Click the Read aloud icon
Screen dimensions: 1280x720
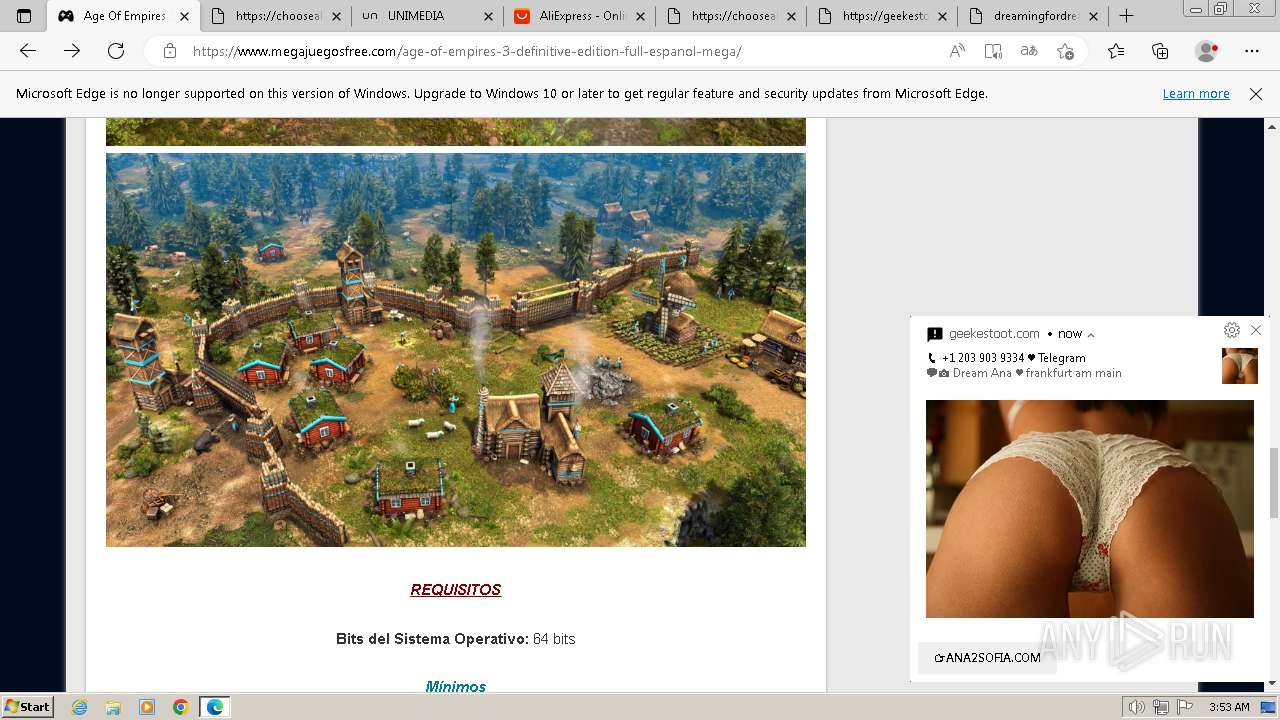957,51
